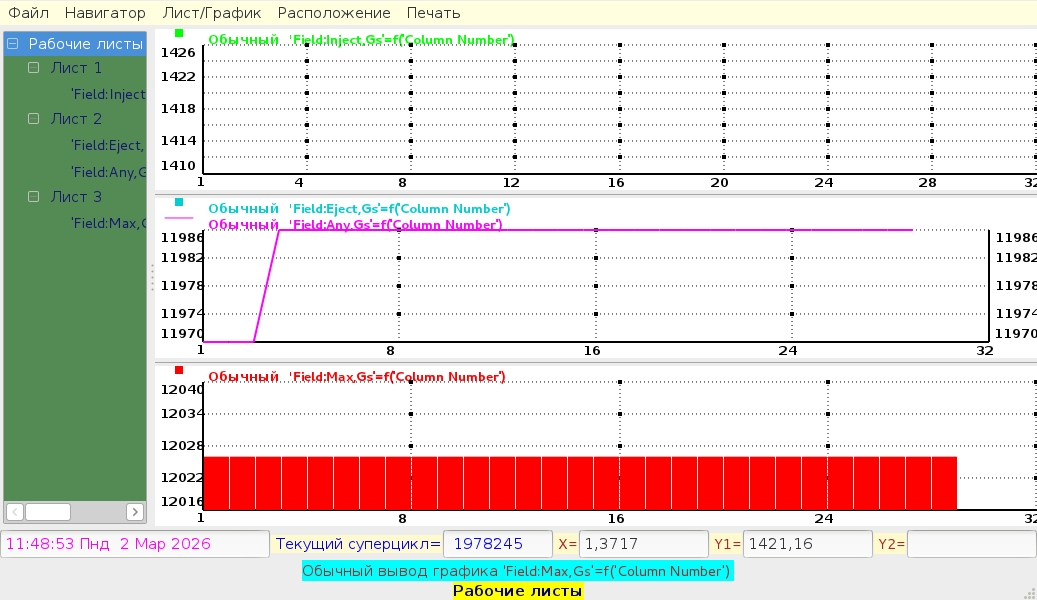The height and width of the screenshot is (600, 1037).
Task: Click the left scroll arrow in navigator
Action: coord(15,512)
